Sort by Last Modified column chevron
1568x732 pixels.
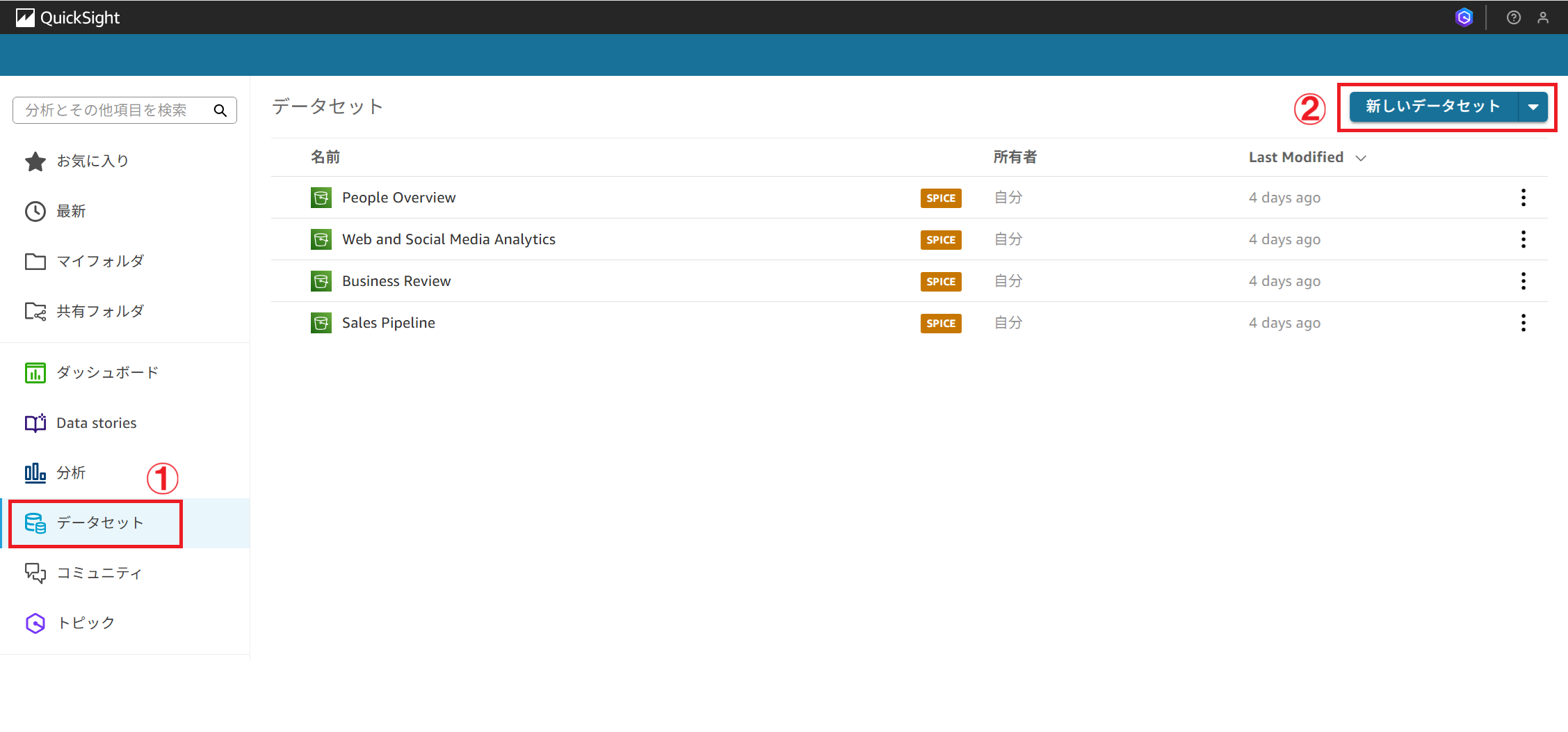1361,158
